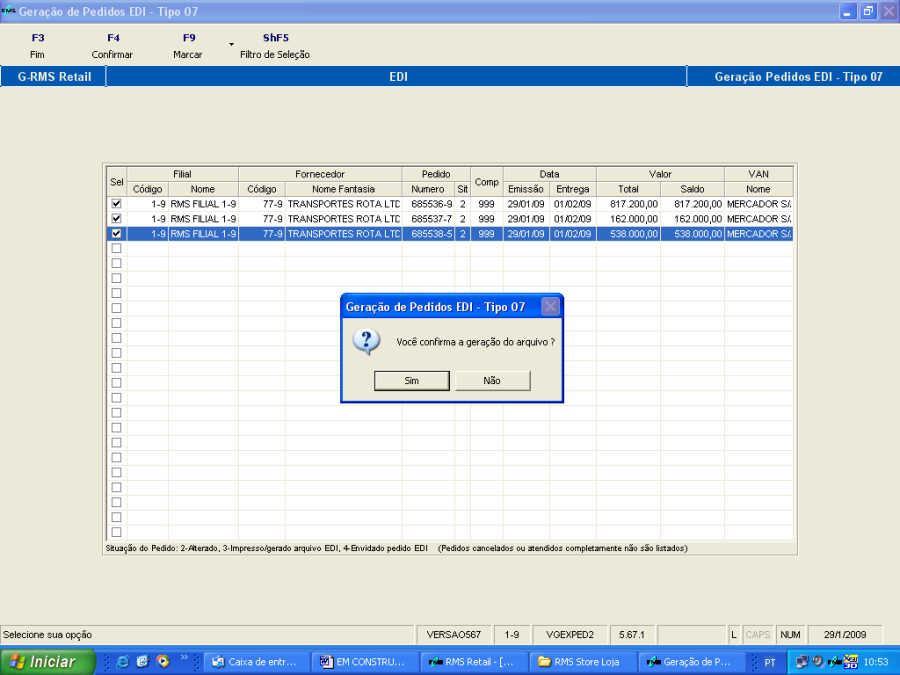The height and width of the screenshot is (675, 900).
Task: Click NUM indicator in status bar
Action: [x=790, y=635]
